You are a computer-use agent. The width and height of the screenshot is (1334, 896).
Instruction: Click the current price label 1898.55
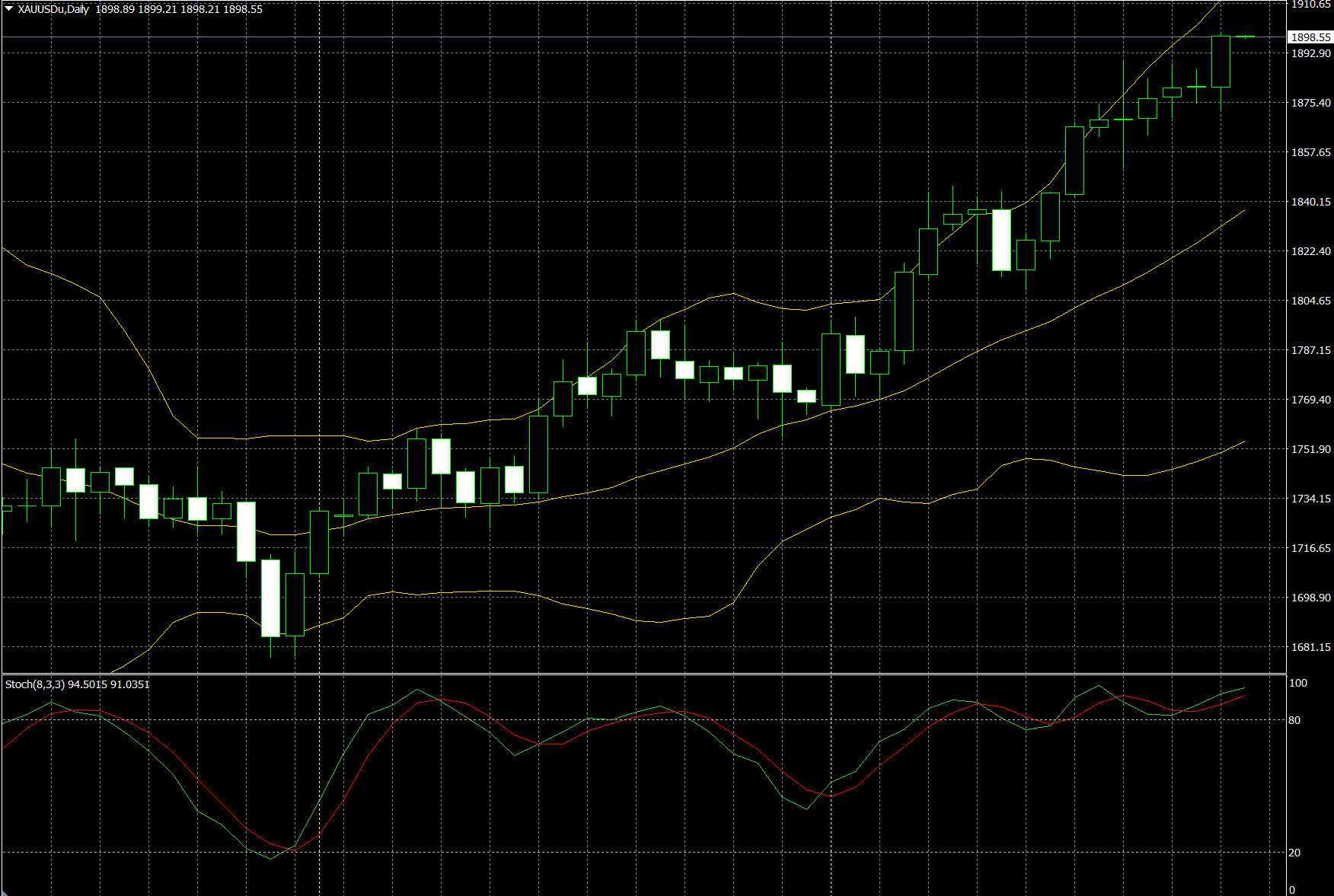pos(1310,37)
